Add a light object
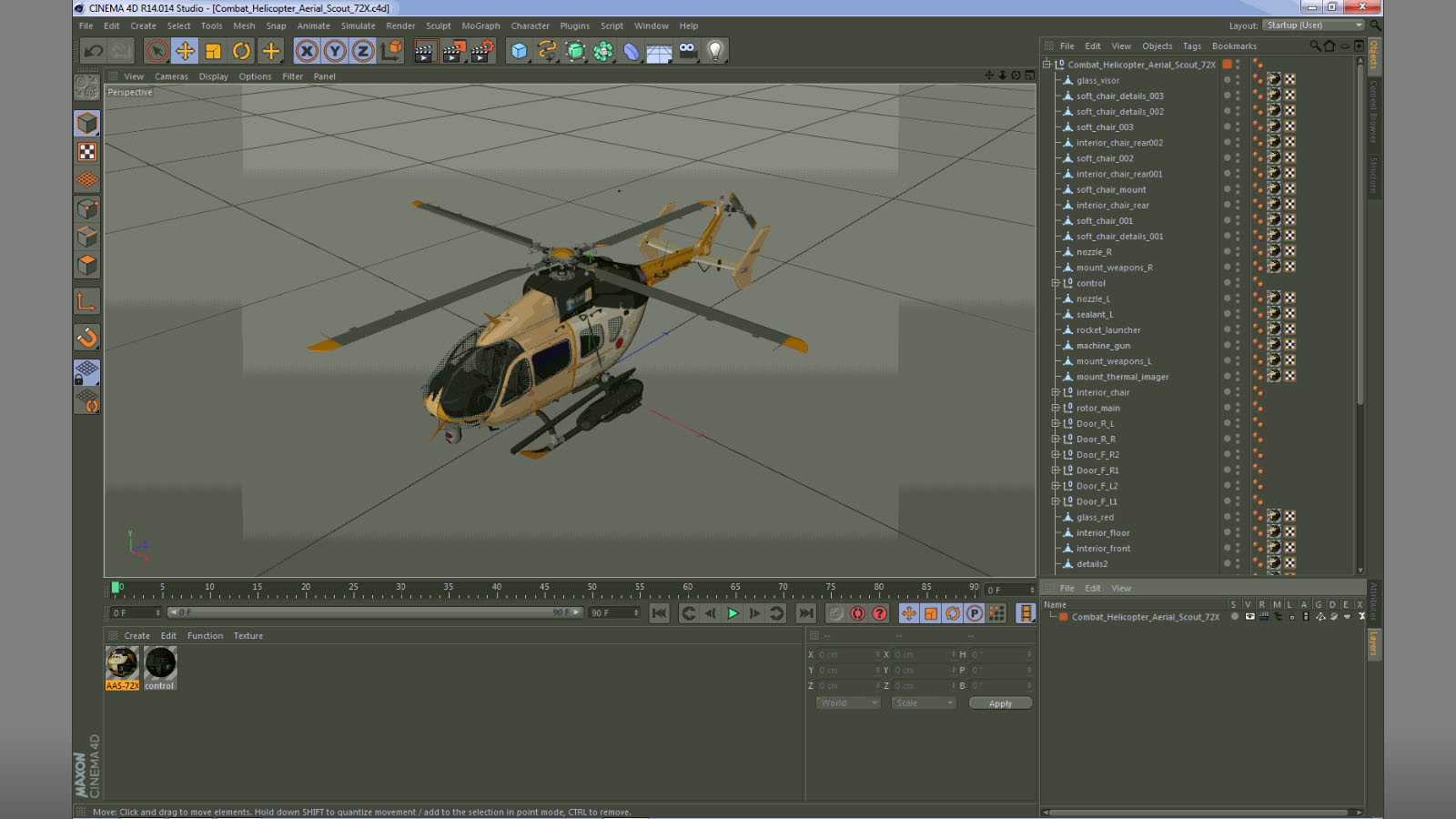The height and width of the screenshot is (819, 1456). (715, 51)
